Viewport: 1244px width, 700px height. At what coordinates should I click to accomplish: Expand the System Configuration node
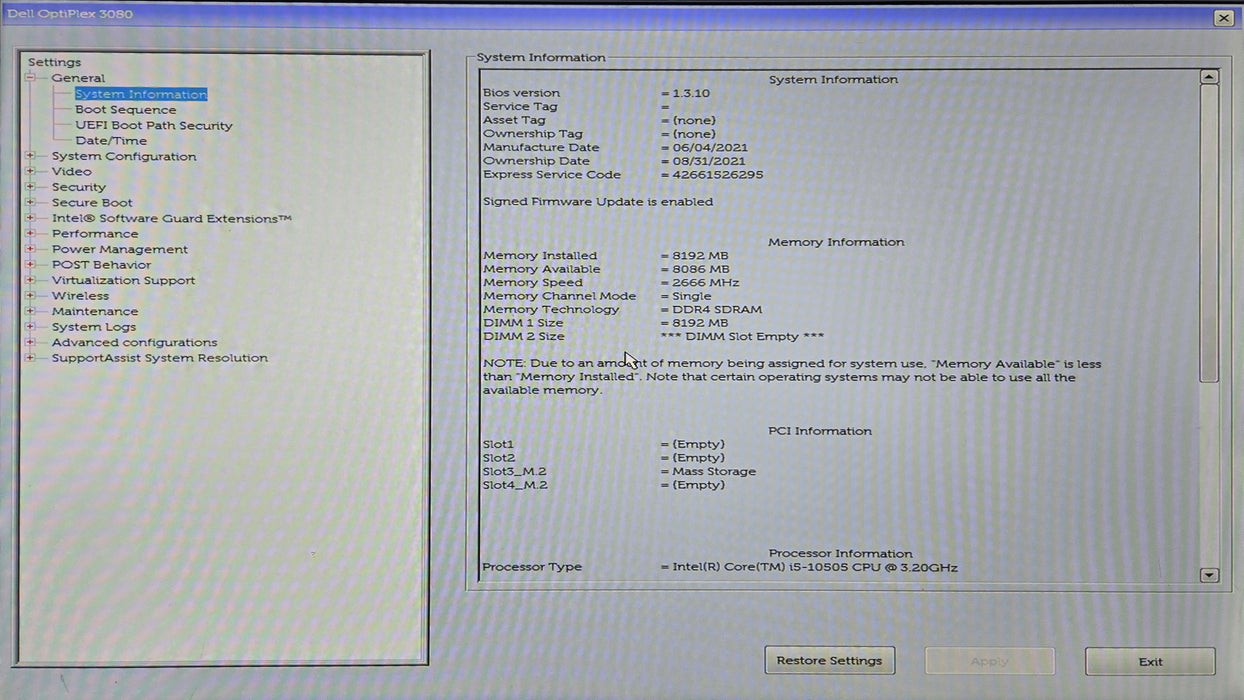pyautogui.click(x=30, y=156)
